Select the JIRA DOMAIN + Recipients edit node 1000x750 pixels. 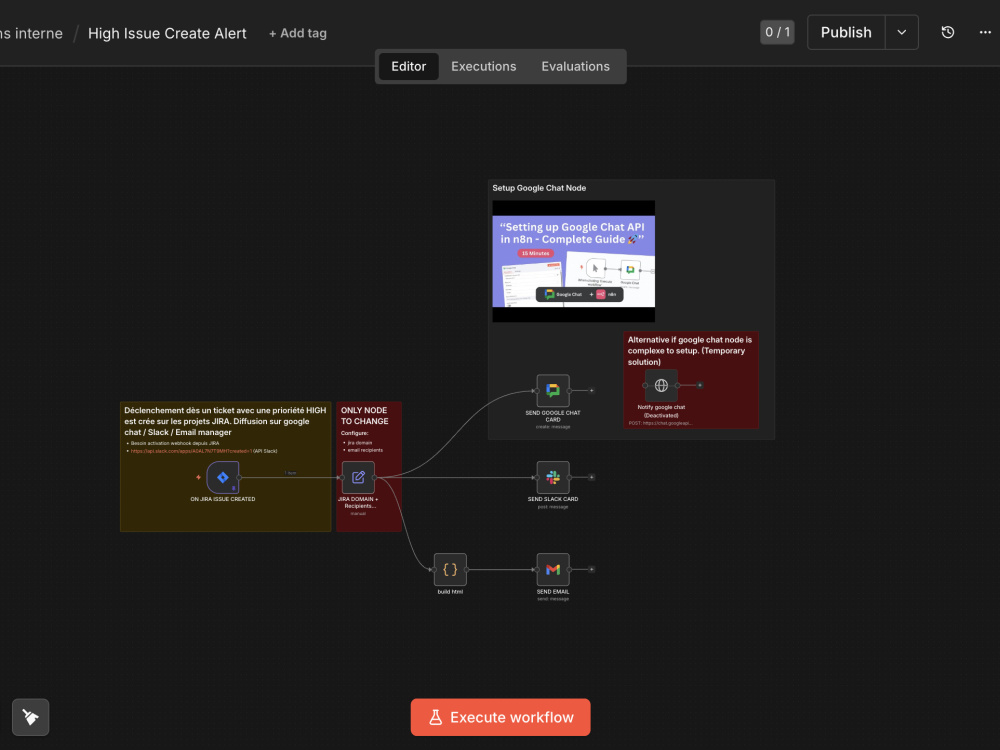coord(358,477)
